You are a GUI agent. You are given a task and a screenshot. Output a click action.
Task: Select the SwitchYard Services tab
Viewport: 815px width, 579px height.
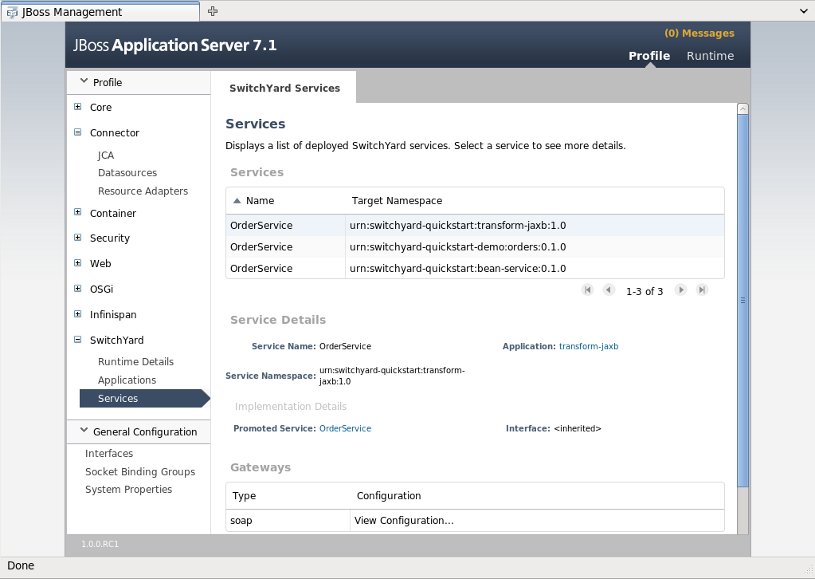[x=284, y=88]
